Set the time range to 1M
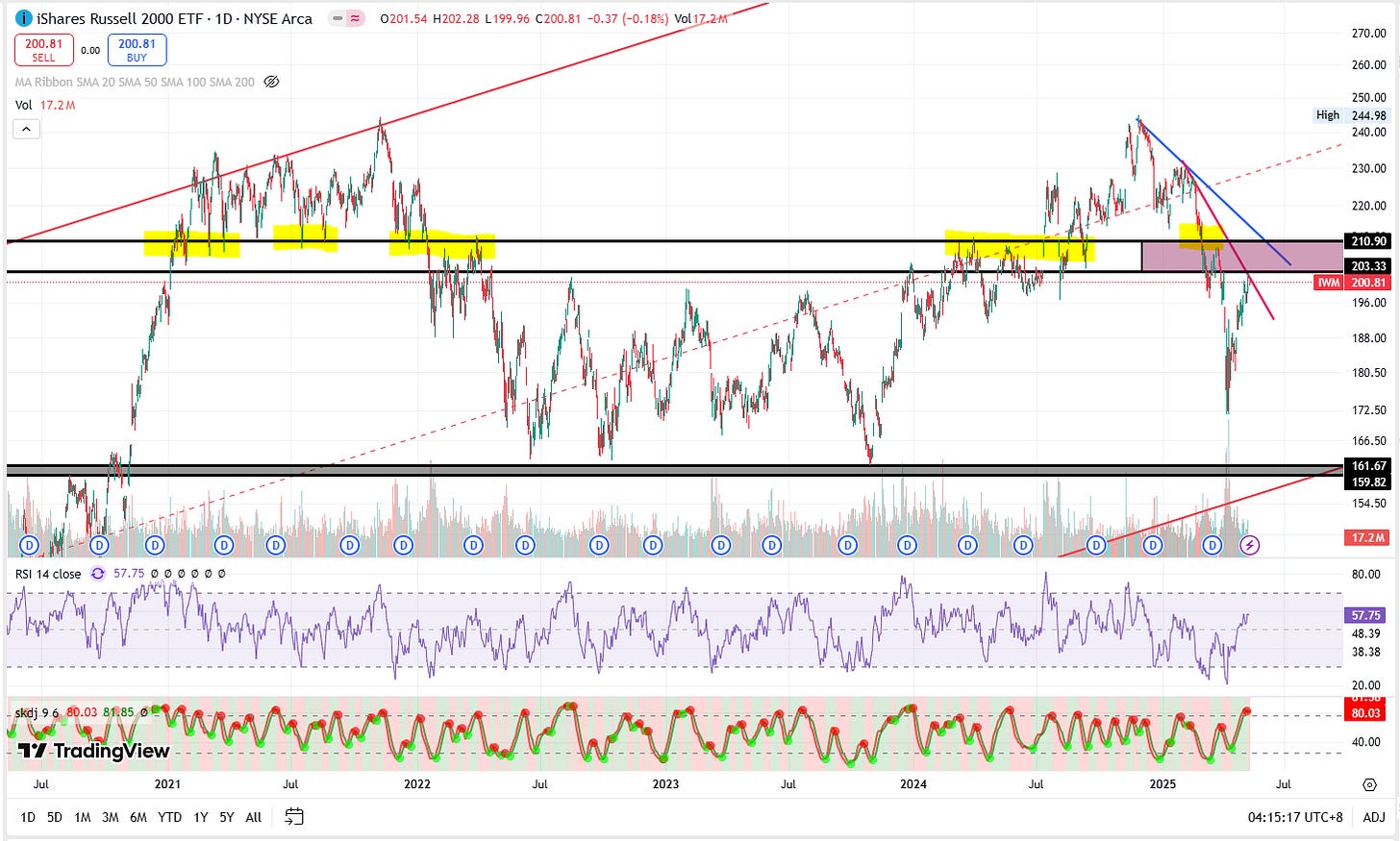 tap(83, 817)
